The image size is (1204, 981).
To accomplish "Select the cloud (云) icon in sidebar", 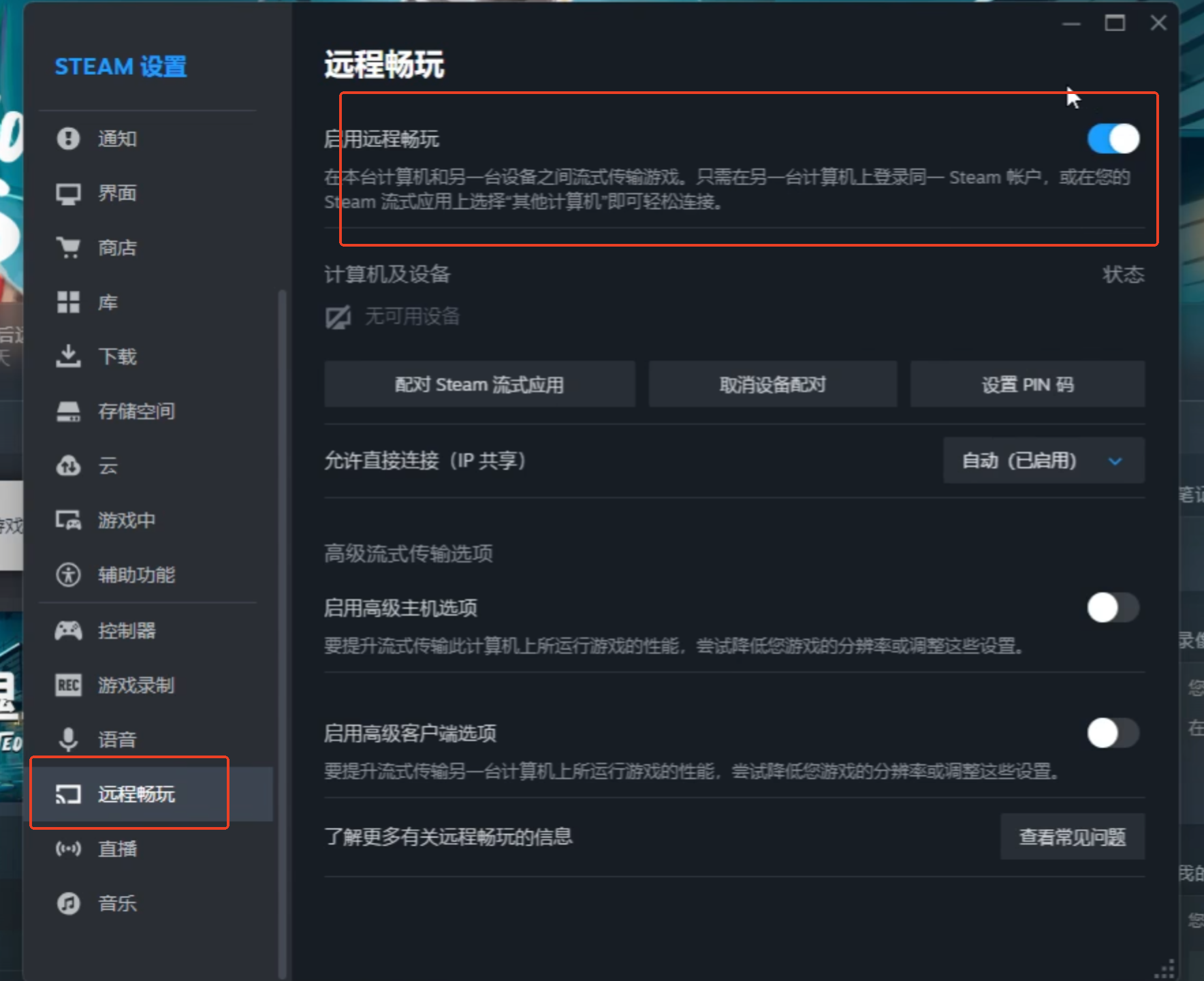I will click(x=68, y=466).
